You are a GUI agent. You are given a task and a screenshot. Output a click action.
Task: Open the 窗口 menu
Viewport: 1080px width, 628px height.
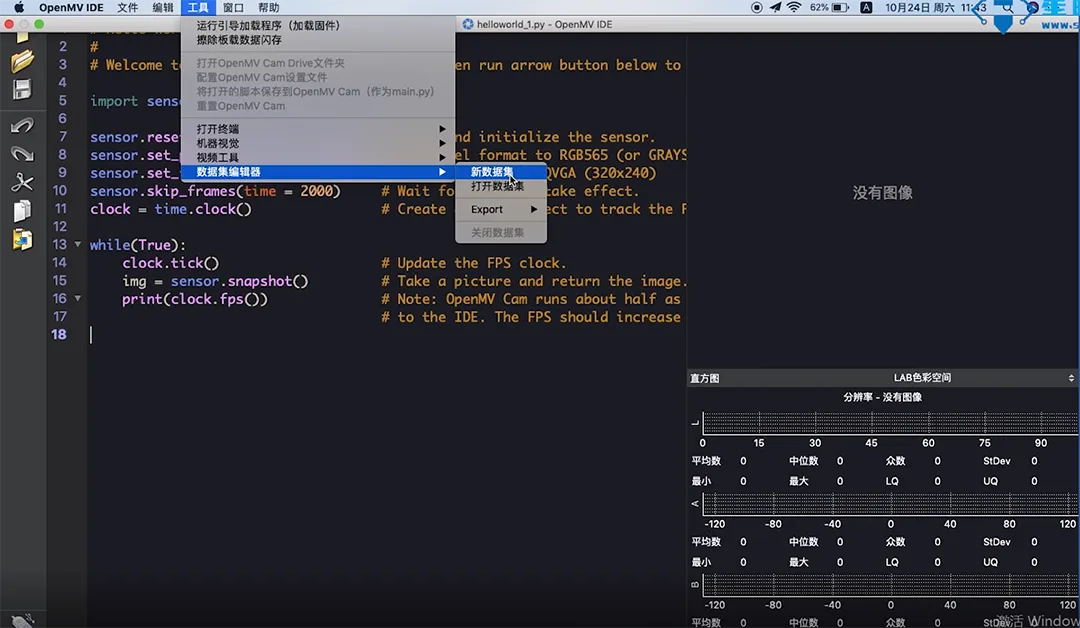tap(233, 8)
